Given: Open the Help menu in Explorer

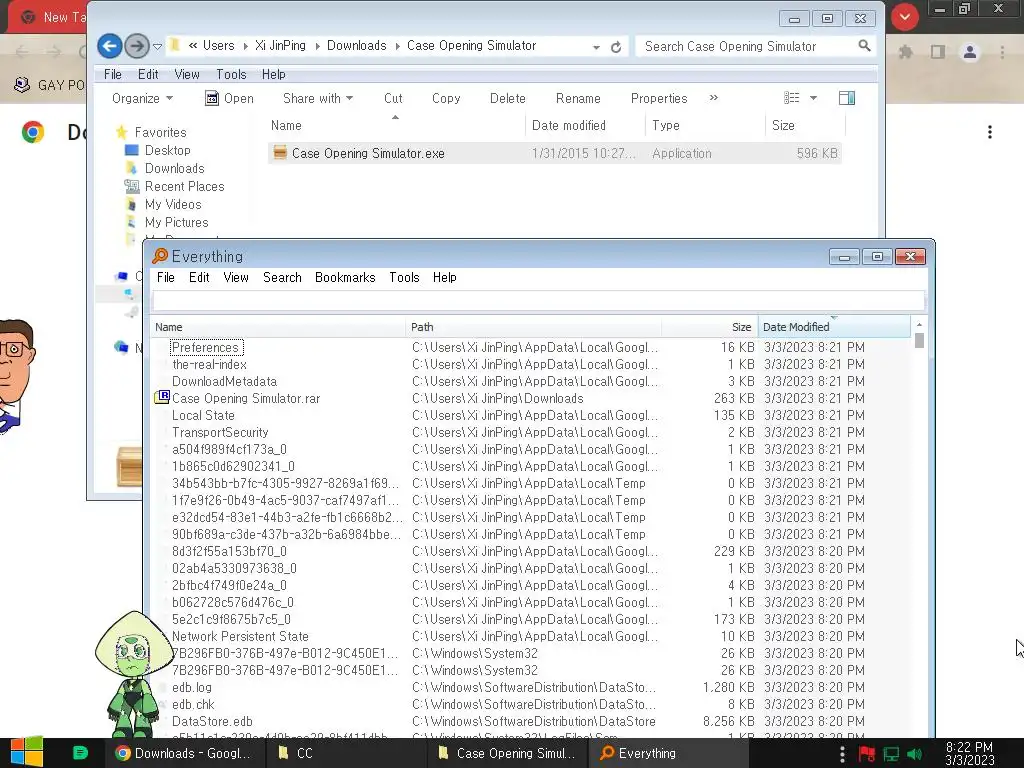Looking at the screenshot, I should 274,74.
